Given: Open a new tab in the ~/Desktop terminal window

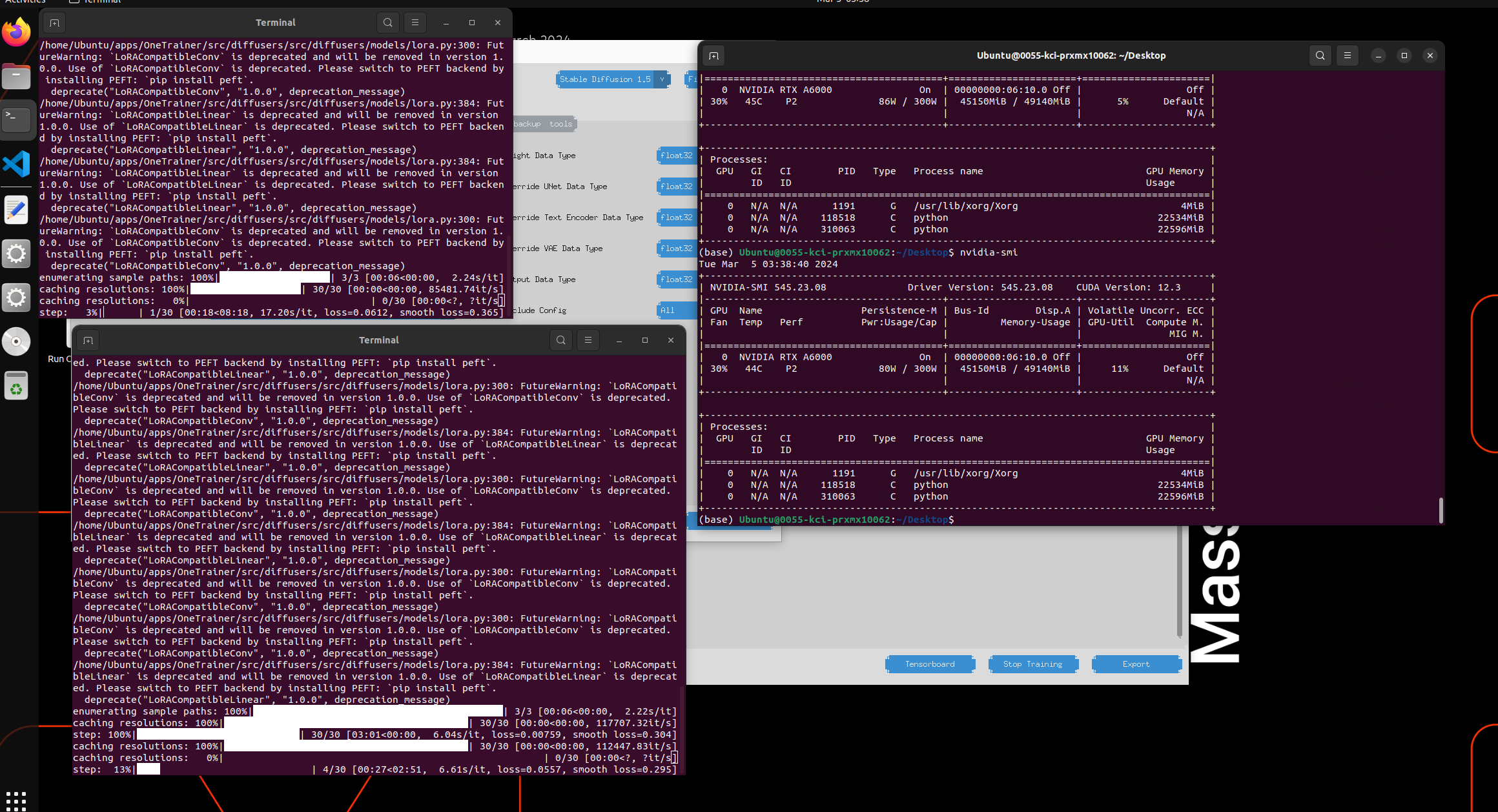Looking at the screenshot, I should point(713,56).
